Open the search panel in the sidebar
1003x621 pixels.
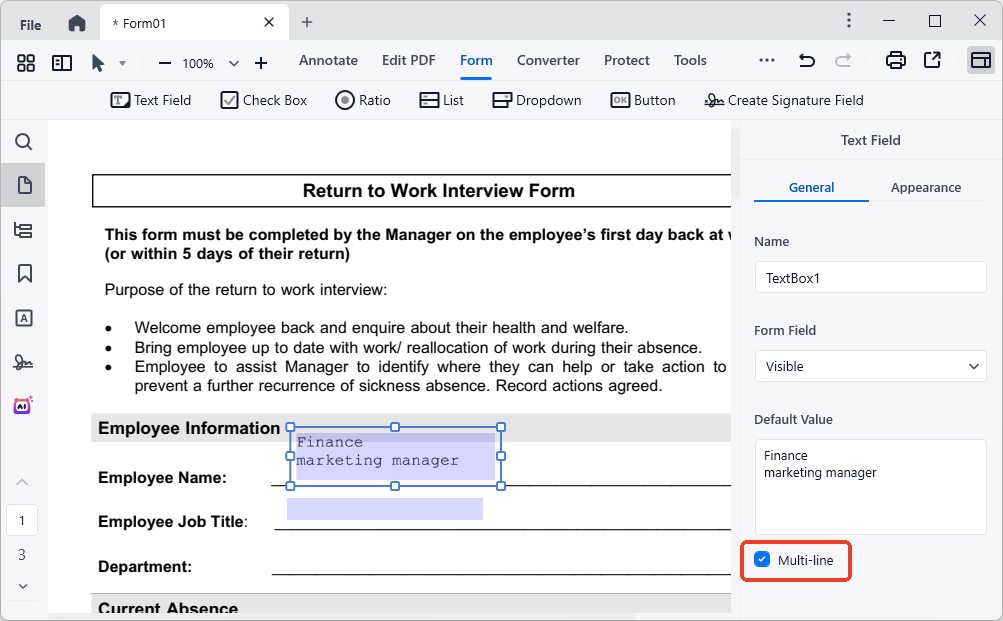tap(23, 141)
